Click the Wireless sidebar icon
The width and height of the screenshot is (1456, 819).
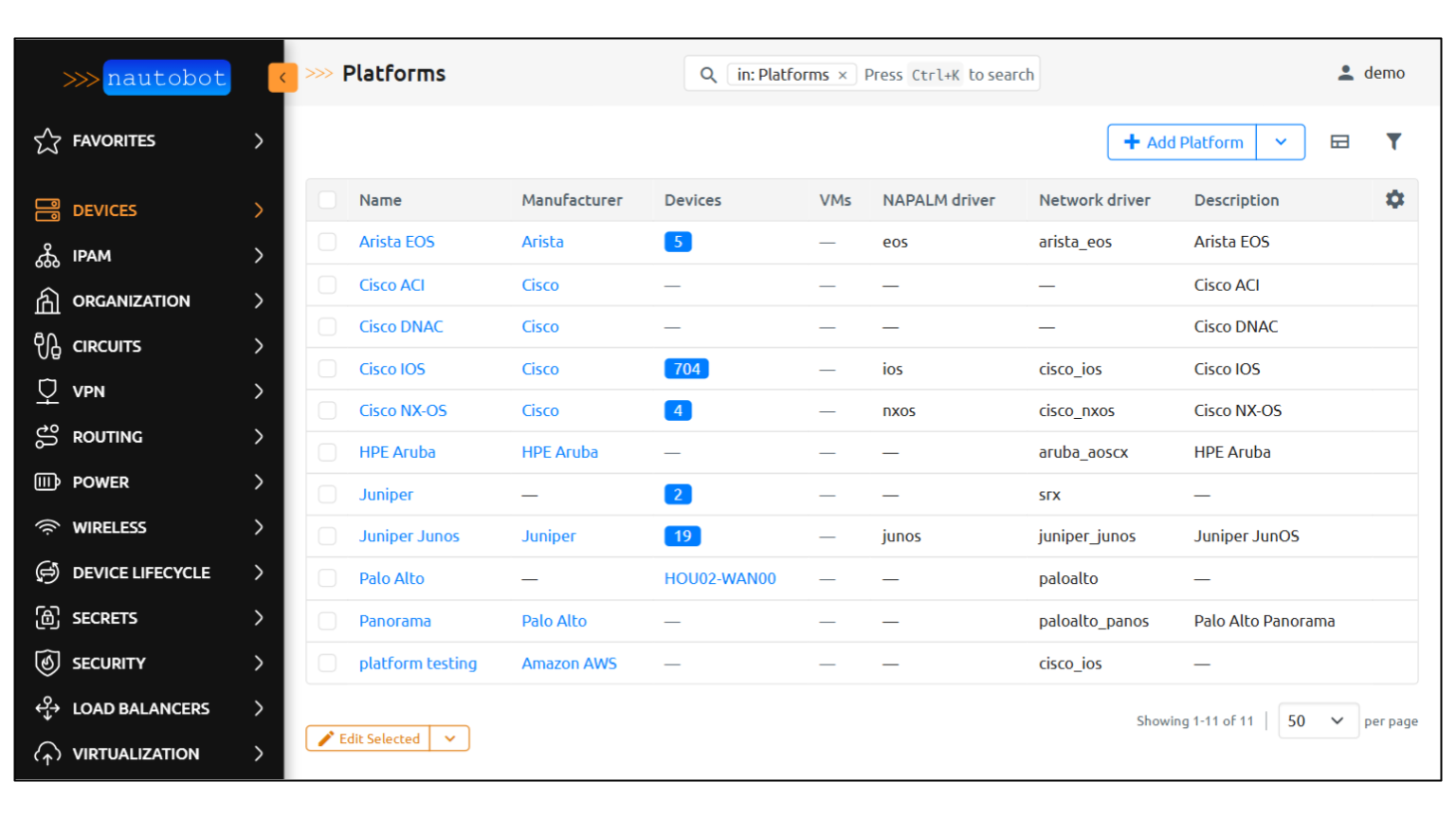[47, 527]
